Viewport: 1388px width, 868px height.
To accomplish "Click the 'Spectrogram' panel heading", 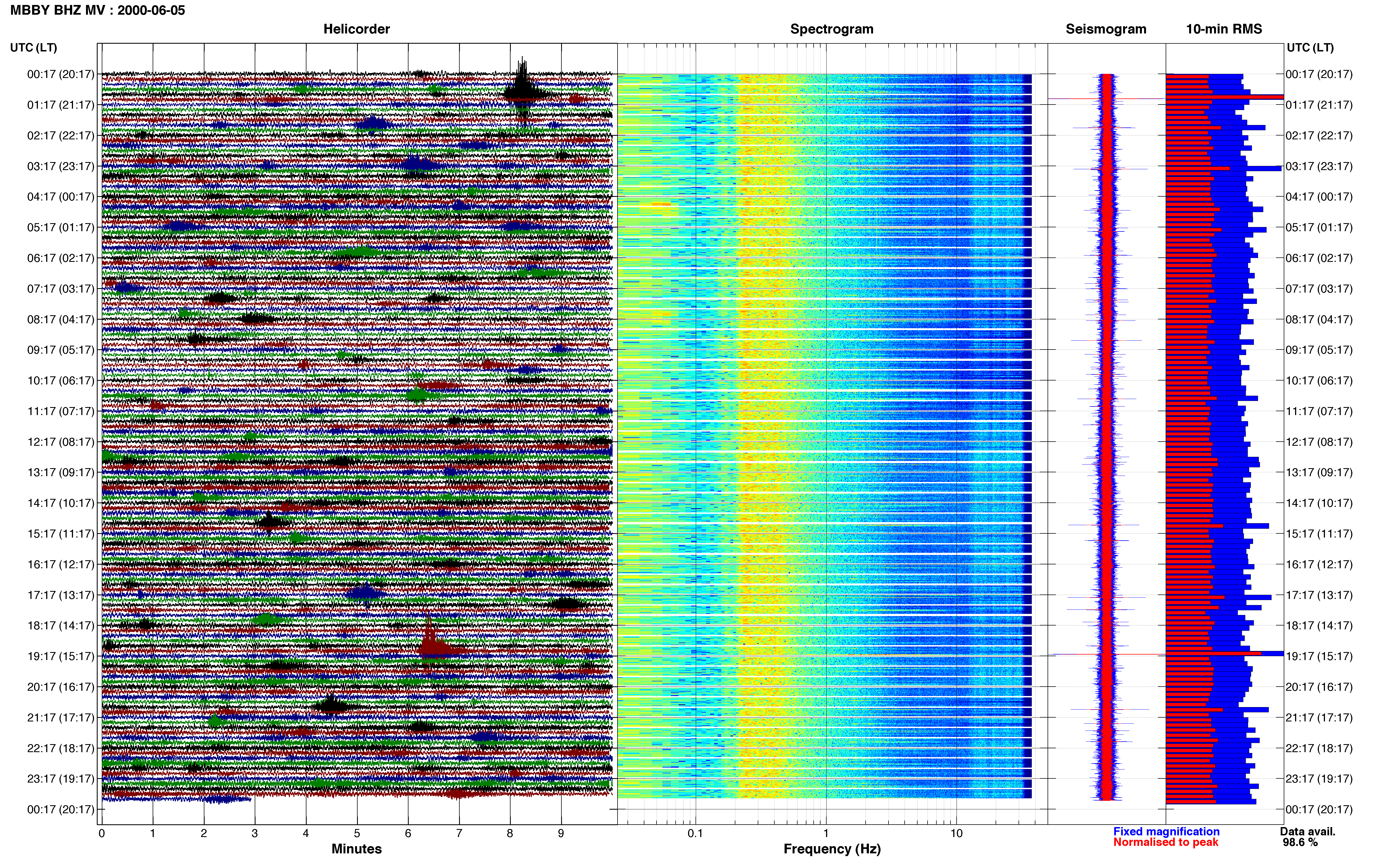I will point(832,29).
